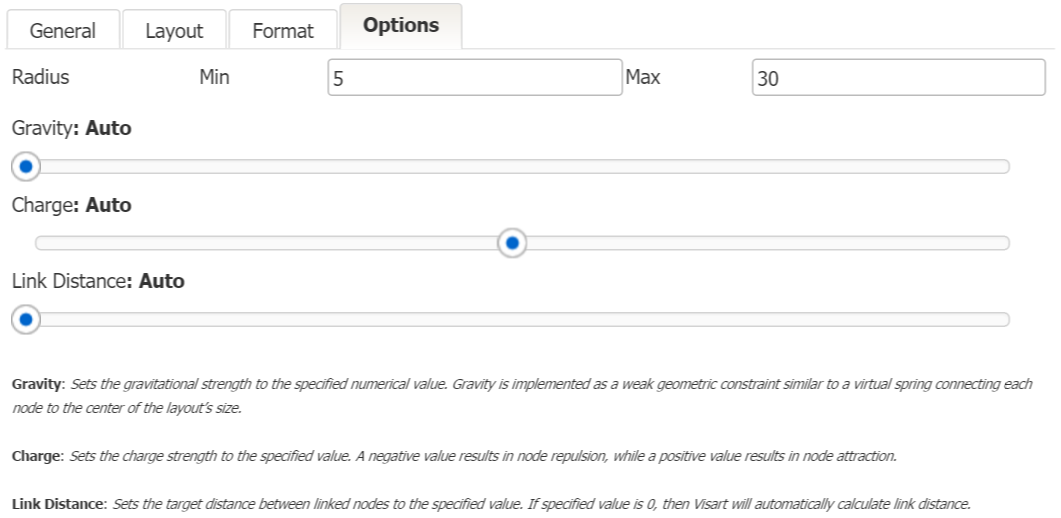Switch to the General tab
This screenshot has height=518, width=1061.
(x=64, y=30)
